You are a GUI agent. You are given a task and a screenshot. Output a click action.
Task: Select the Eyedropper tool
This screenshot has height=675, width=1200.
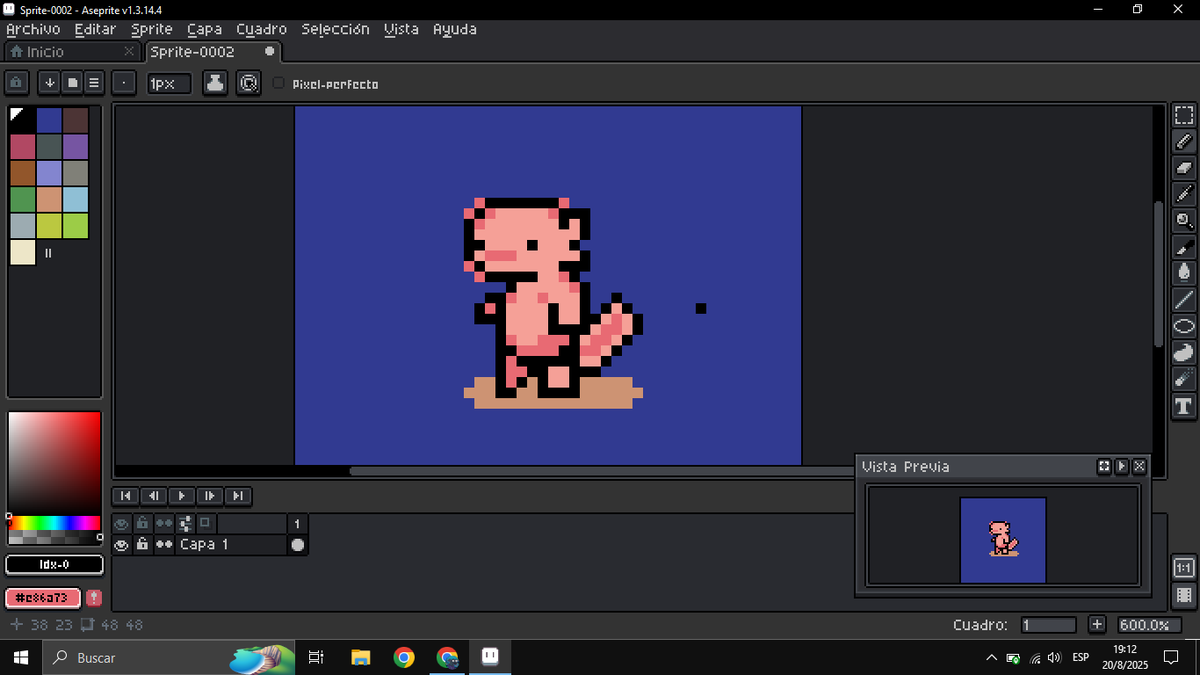click(1184, 194)
